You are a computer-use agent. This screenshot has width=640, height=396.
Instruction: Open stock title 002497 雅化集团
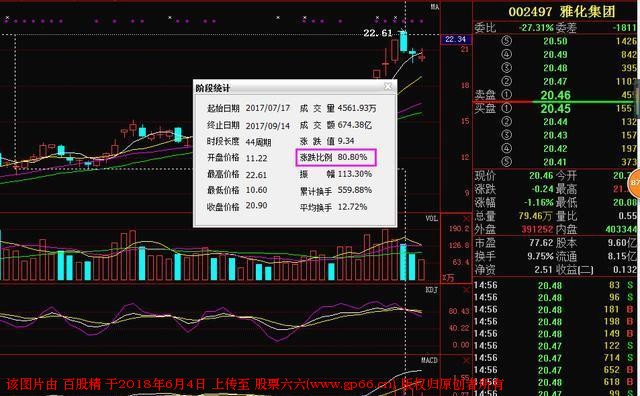pyautogui.click(x=562, y=12)
